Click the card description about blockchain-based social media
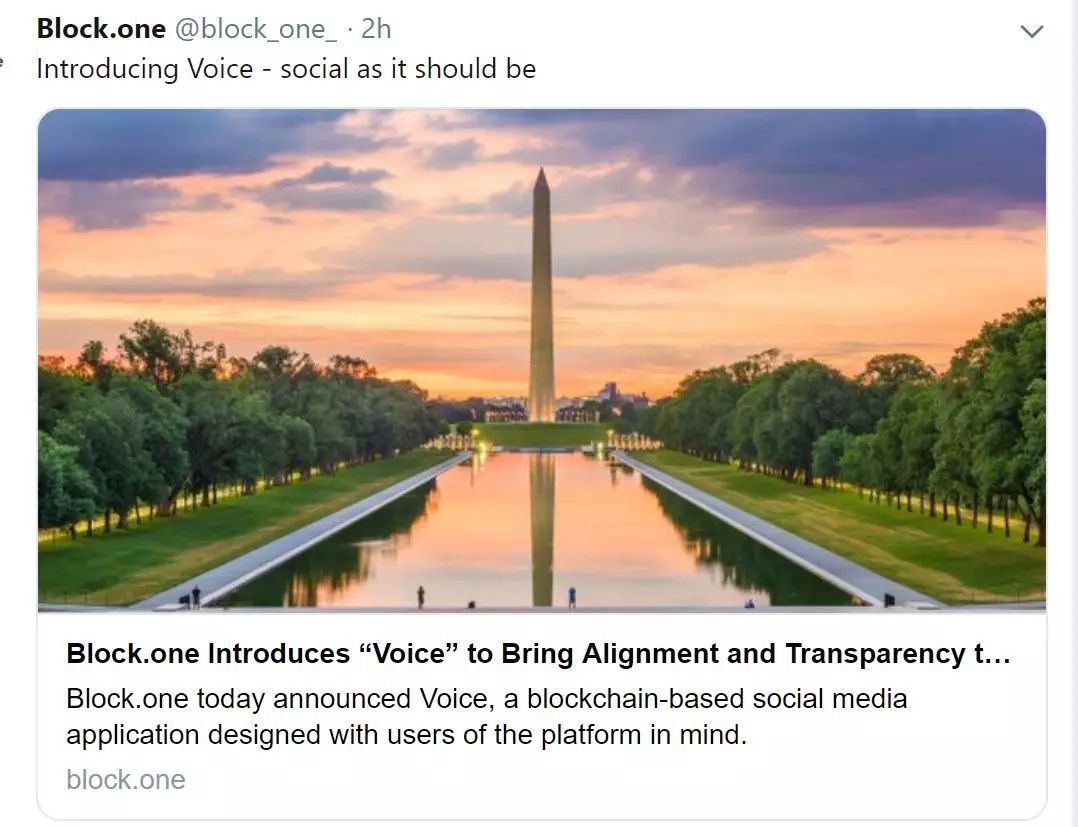Viewport: 1078px width, 827px height. point(487,716)
